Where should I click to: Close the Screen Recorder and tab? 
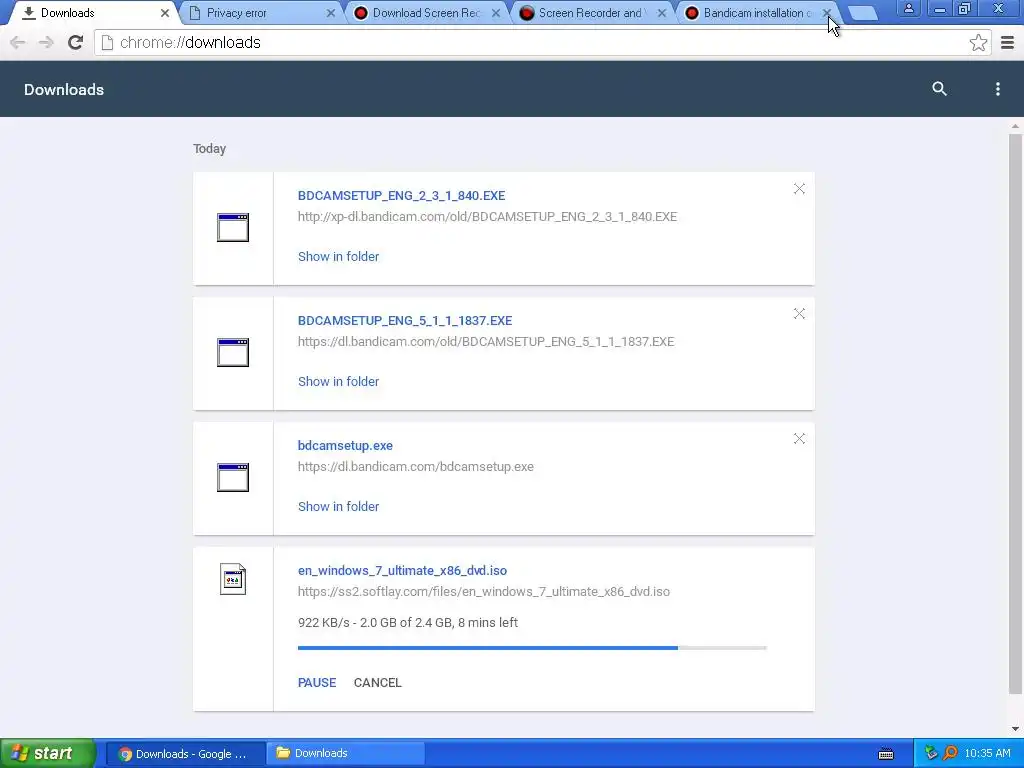point(662,13)
